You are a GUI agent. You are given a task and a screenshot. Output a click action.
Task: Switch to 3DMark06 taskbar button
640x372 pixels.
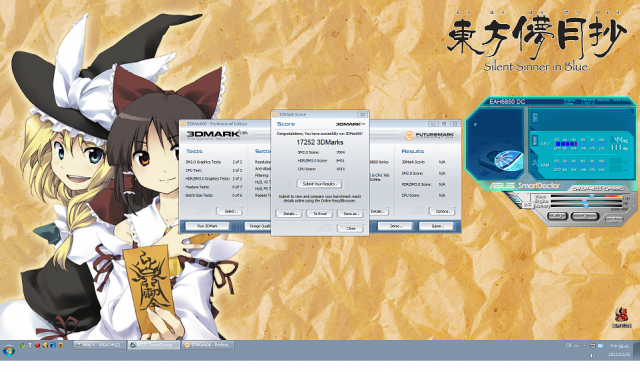208,345
